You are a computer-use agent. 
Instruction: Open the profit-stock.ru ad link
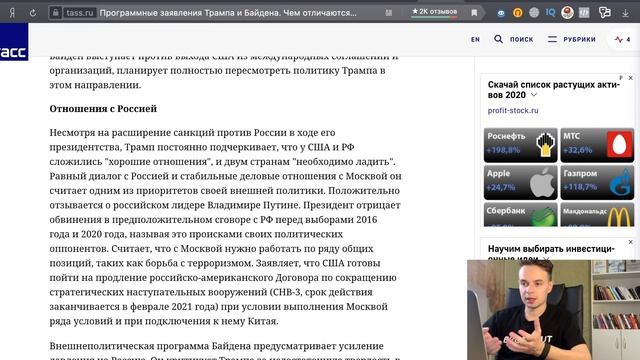click(x=513, y=111)
